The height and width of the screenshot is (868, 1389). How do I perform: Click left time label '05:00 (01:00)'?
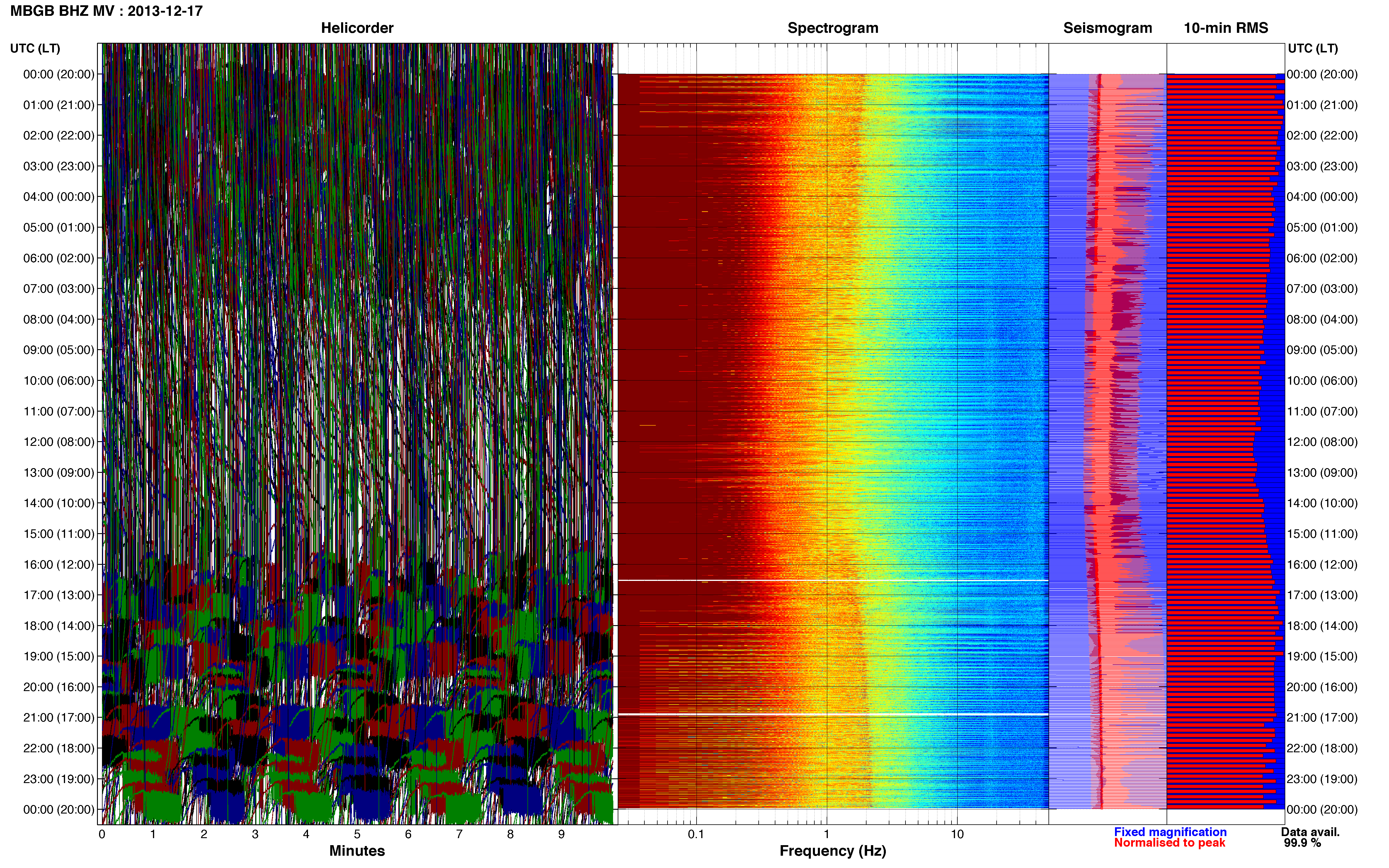59,227
